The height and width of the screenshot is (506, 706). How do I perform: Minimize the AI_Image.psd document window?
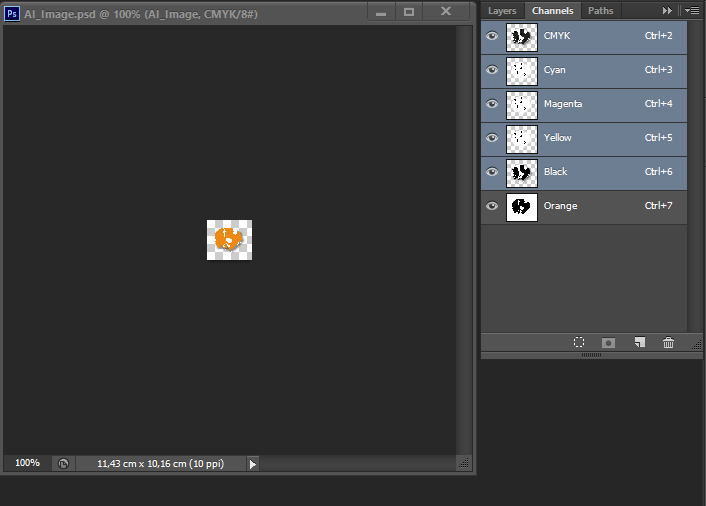tap(381, 12)
